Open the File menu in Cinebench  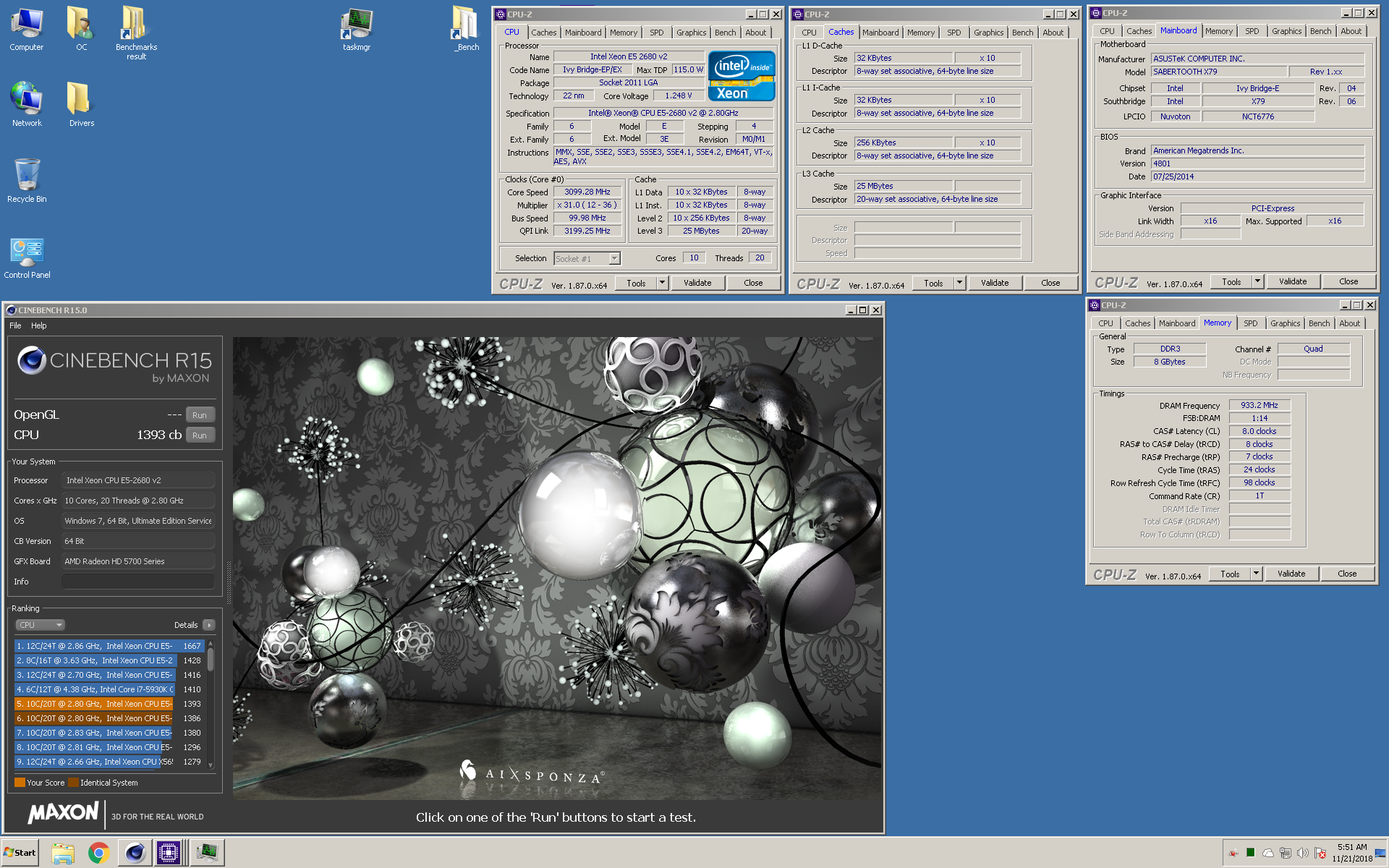pos(15,325)
